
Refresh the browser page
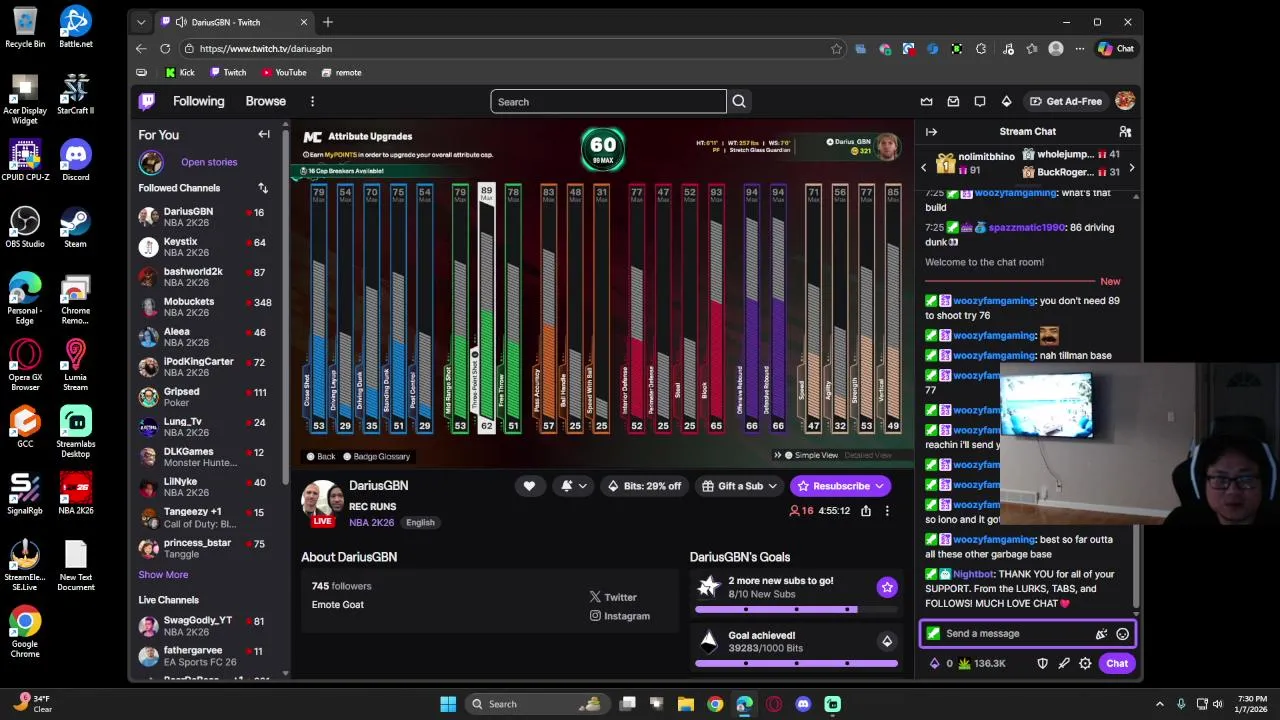click(165, 48)
